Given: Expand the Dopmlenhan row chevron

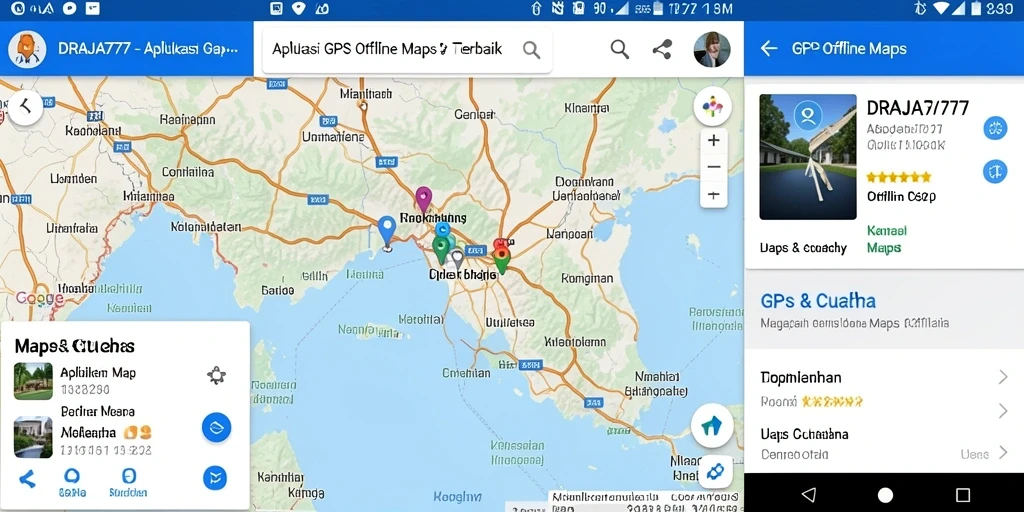Looking at the screenshot, I should [x=1003, y=377].
